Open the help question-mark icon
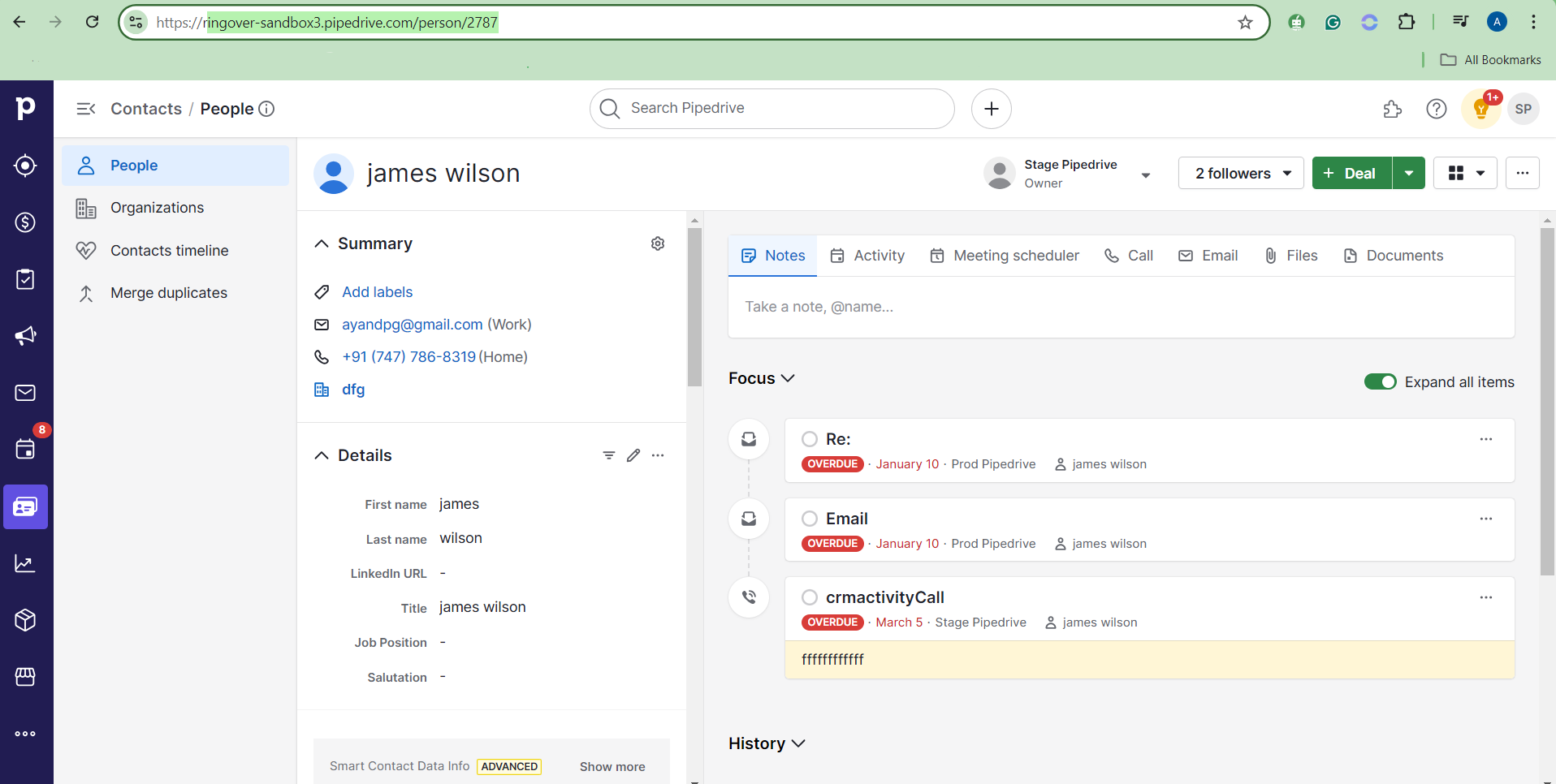The width and height of the screenshot is (1556, 784). (1437, 109)
